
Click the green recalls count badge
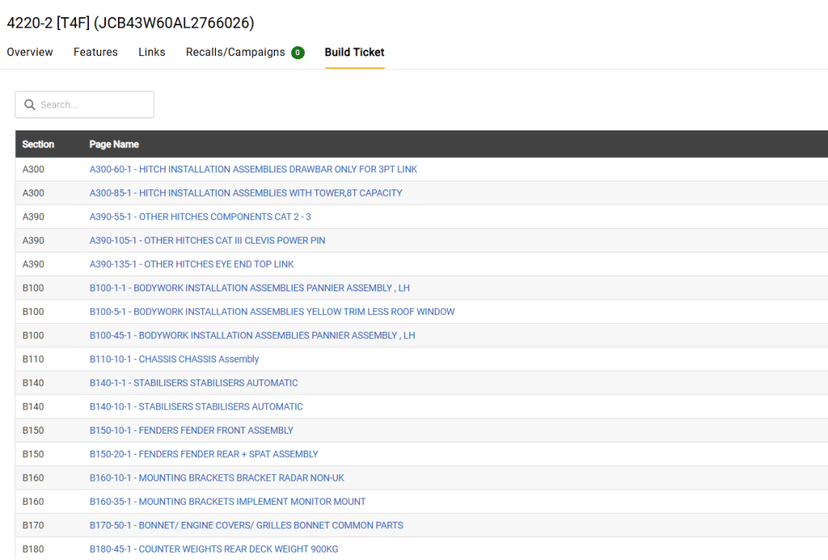298,53
